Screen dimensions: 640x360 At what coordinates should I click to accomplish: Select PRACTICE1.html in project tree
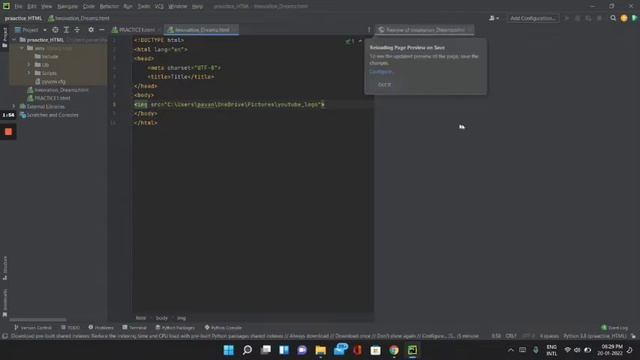point(49,98)
